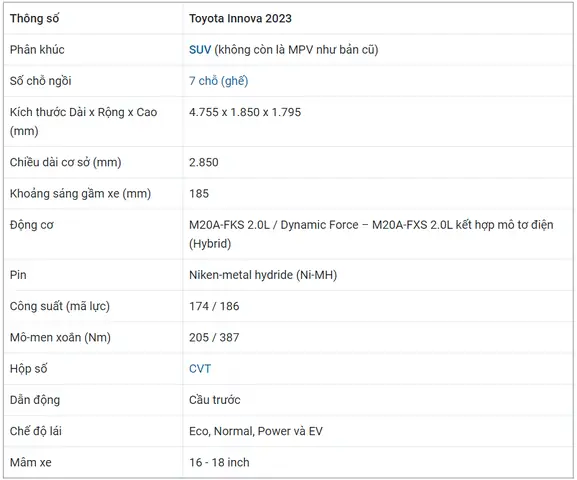Select the '16 - 18 inch' value
This screenshot has height=480, width=577.
(219, 462)
